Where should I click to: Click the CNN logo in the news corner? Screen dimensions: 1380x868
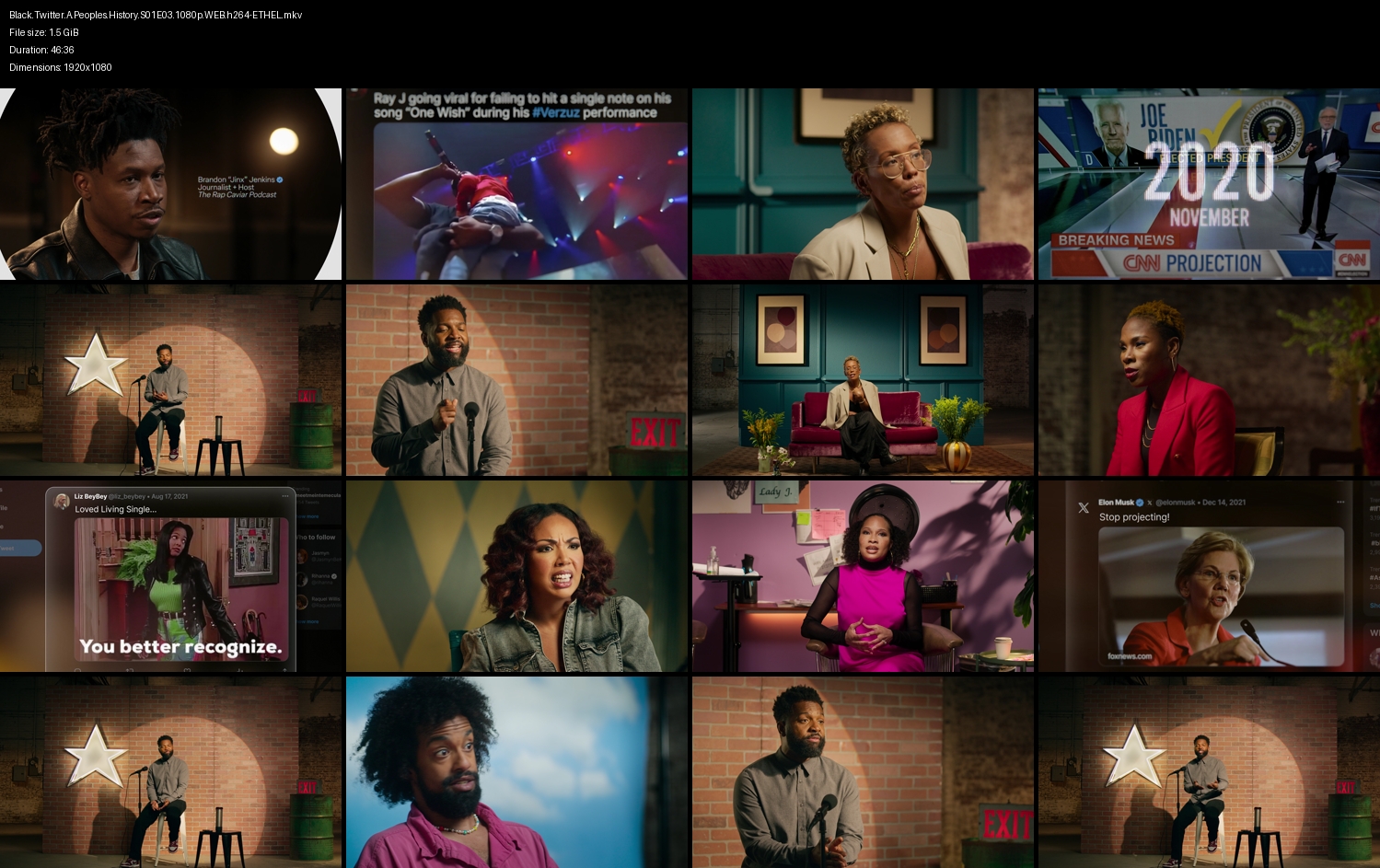(1352, 260)
